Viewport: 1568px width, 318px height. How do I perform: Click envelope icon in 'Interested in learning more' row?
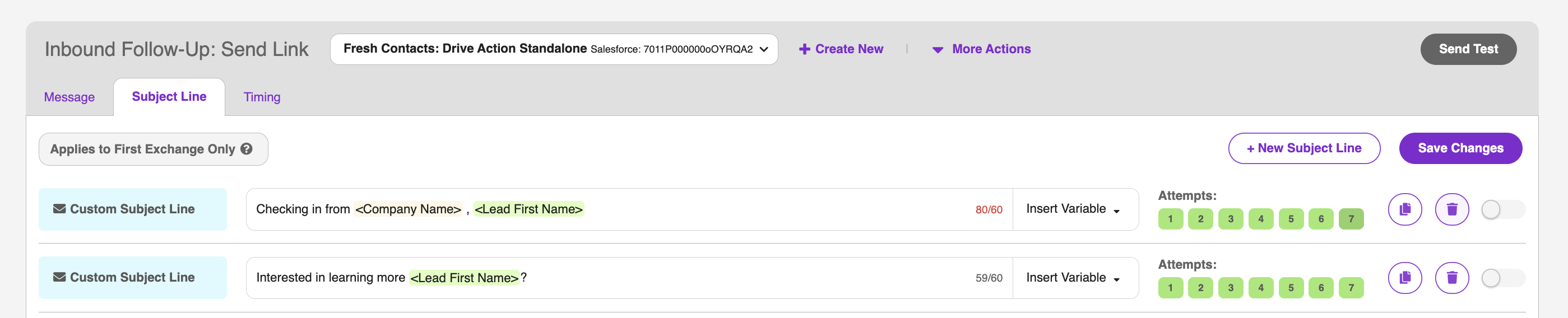point(59,277)
